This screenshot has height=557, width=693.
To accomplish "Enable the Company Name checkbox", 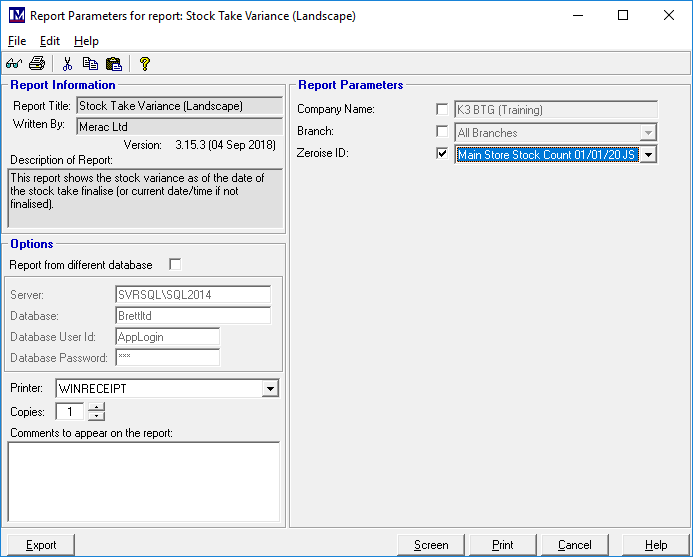I will [442, 109].
